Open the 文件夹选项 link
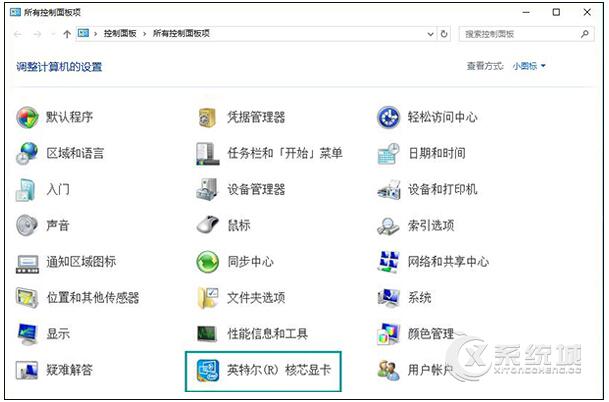609x402 pixels. (x=255, y=297)
